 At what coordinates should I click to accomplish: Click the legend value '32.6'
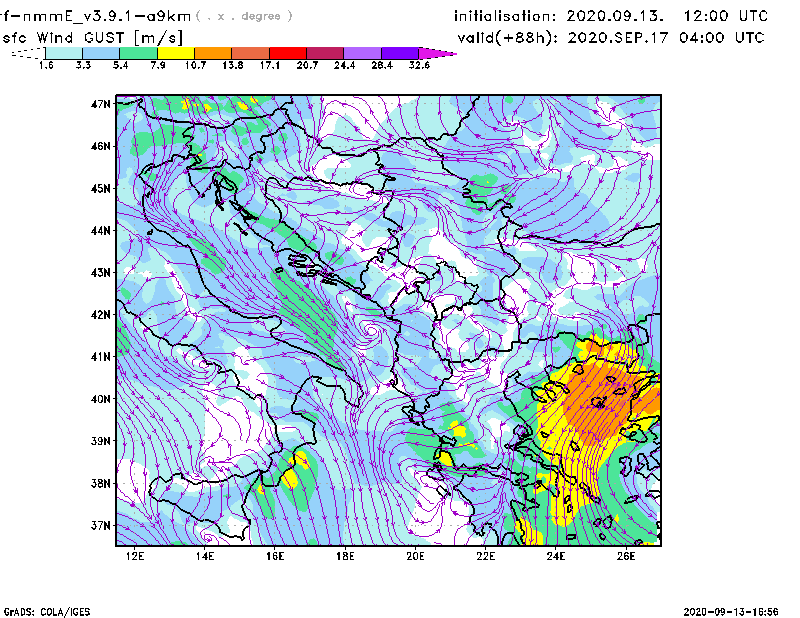[419, 65]
